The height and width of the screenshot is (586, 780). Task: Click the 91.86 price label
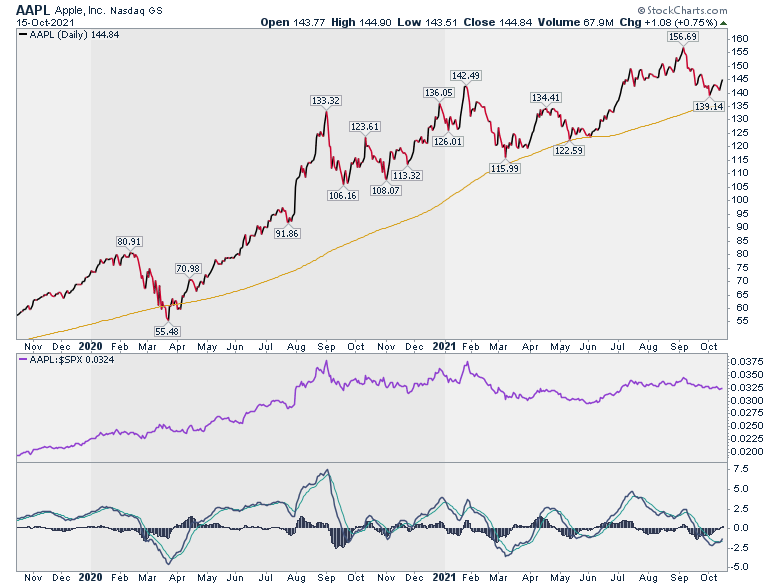(x=287, y=233)
